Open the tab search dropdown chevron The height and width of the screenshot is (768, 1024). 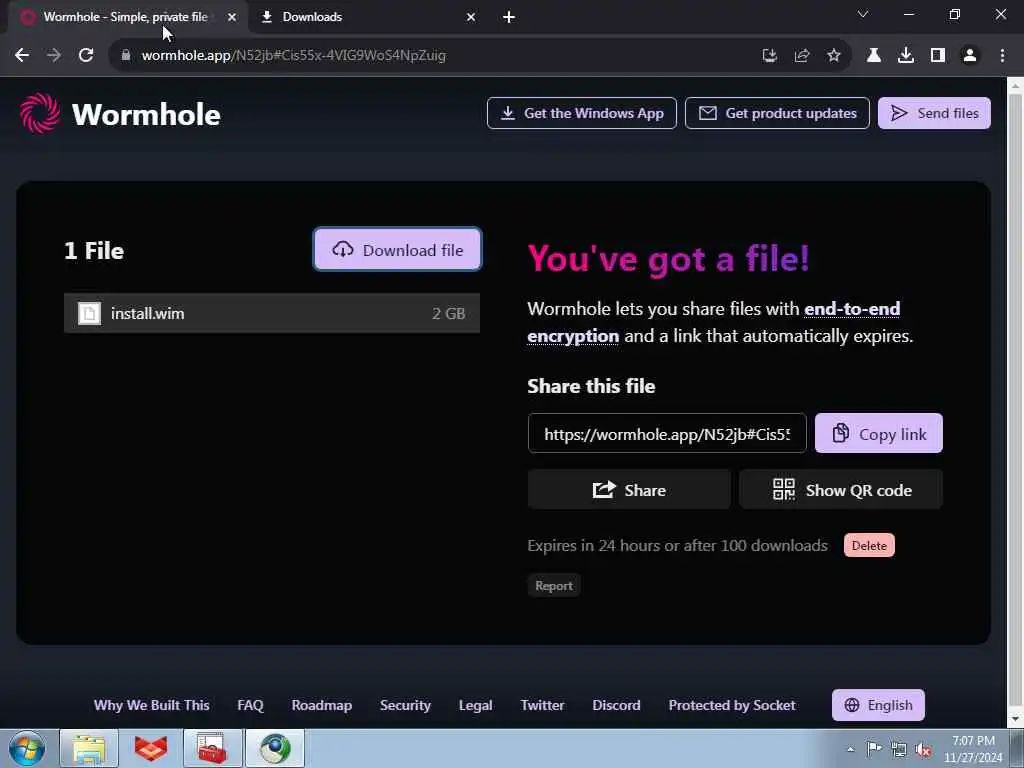(x=863, y=14)
